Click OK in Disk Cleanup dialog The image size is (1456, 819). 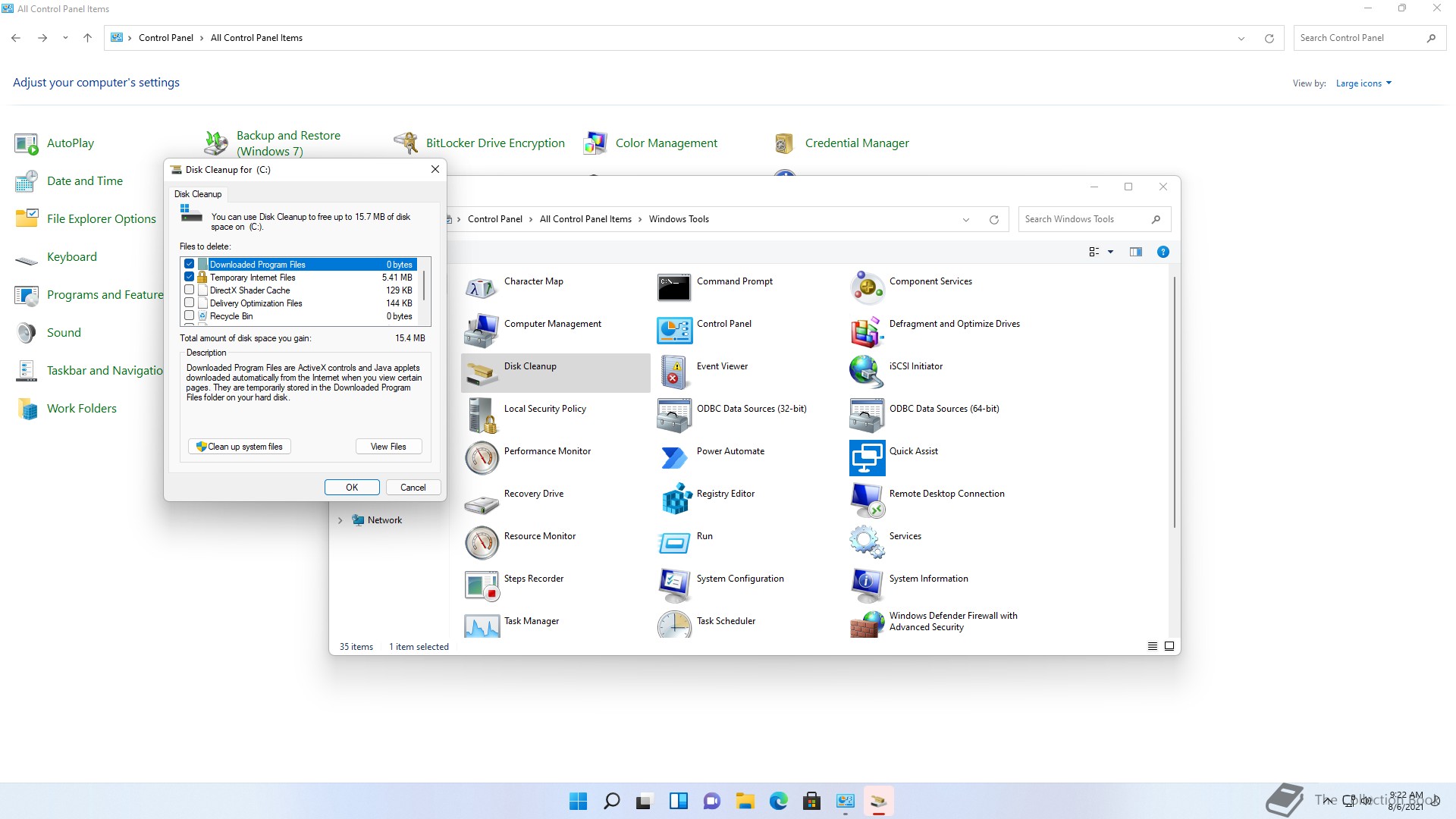[352, 488]
